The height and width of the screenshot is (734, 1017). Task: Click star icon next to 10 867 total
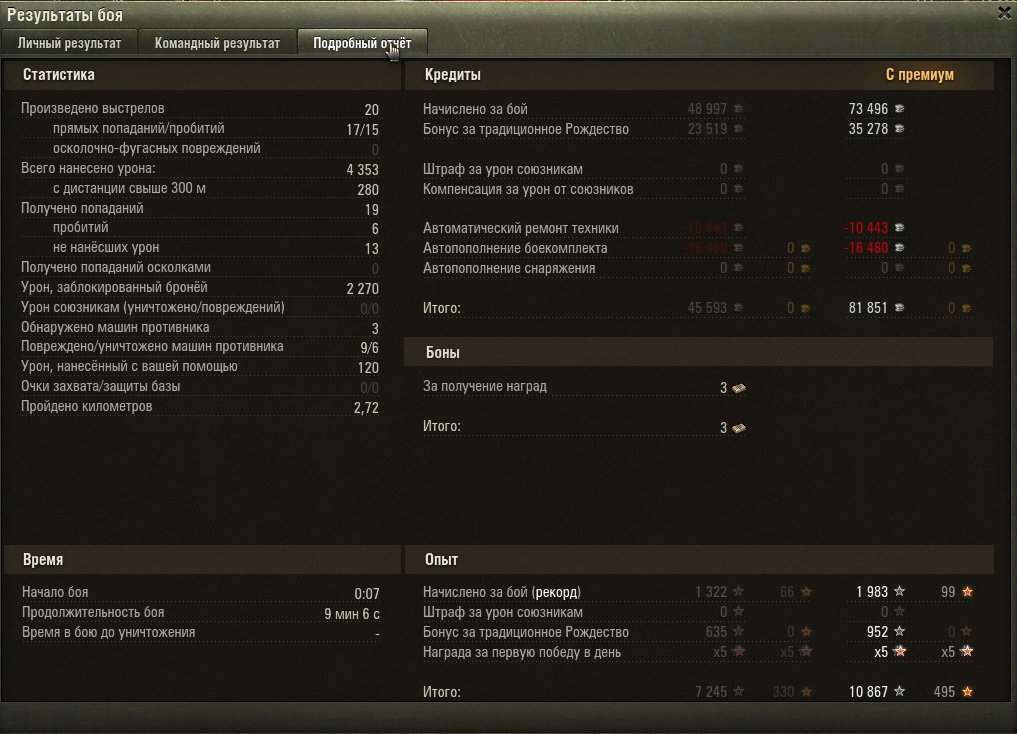coord(900,692)
